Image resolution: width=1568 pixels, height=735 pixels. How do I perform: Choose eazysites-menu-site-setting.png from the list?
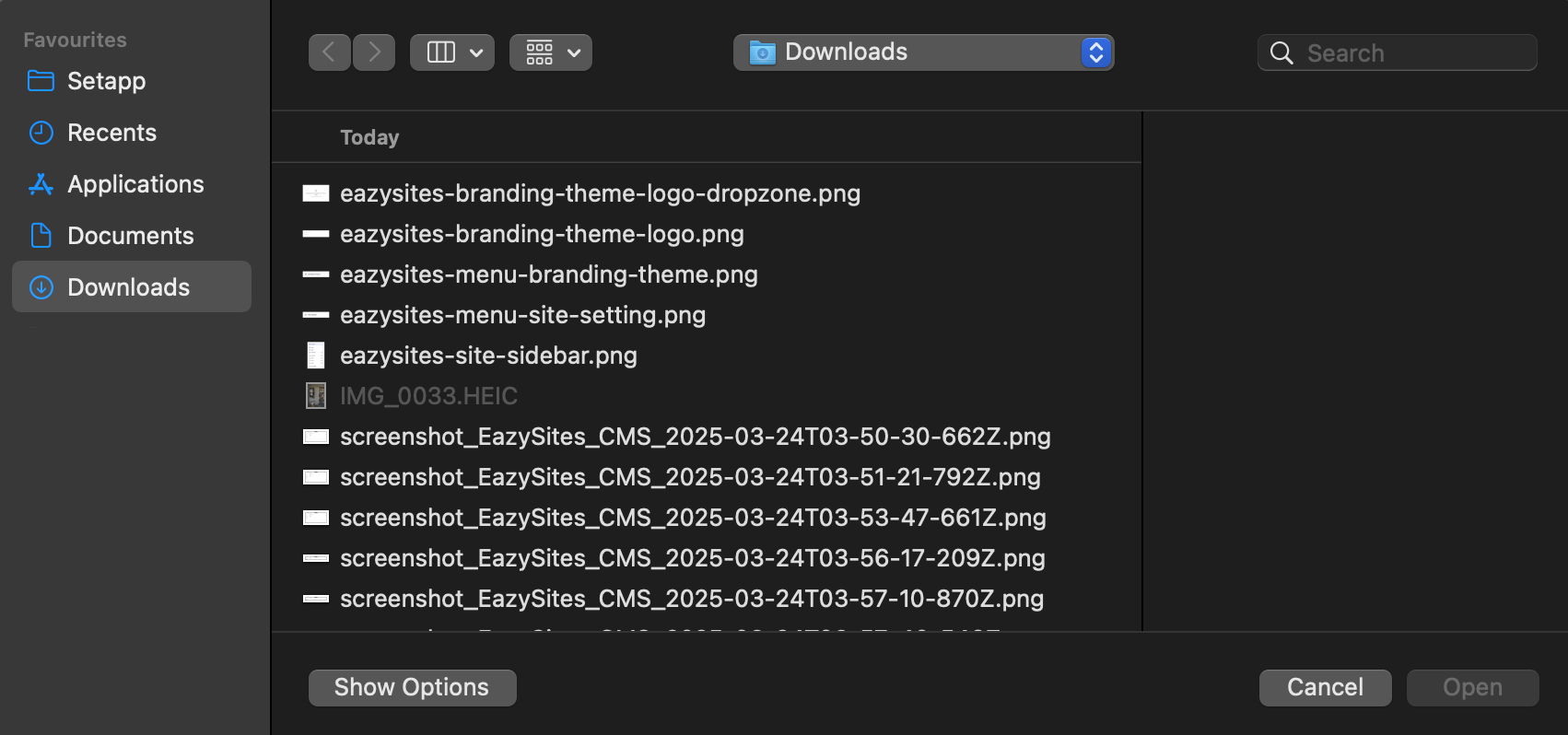point(522,315)
